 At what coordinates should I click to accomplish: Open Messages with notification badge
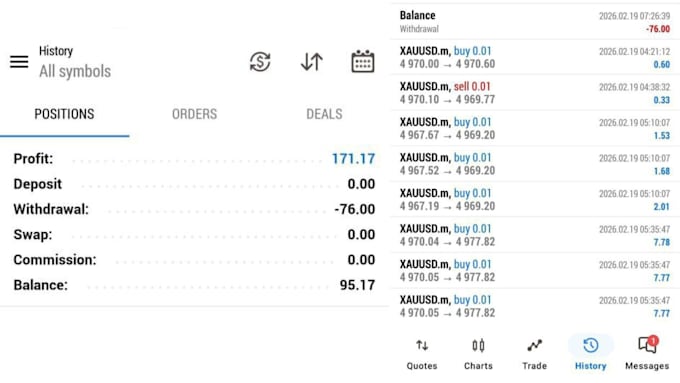click(x=647, y=354)
